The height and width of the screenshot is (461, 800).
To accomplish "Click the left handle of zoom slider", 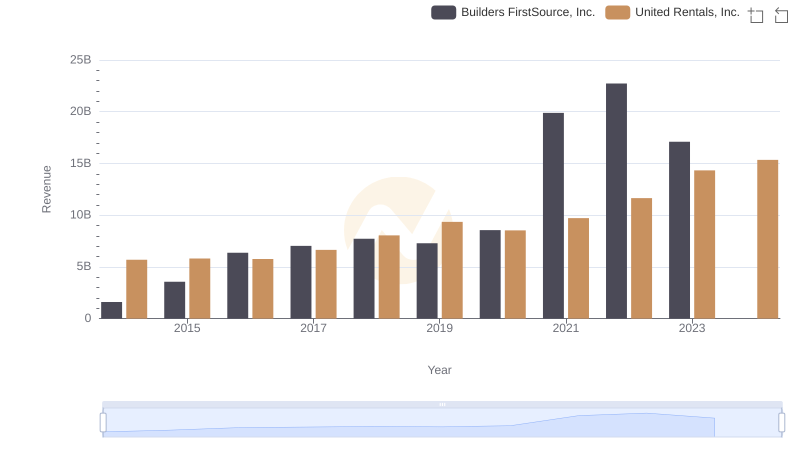I will (103, 423).
